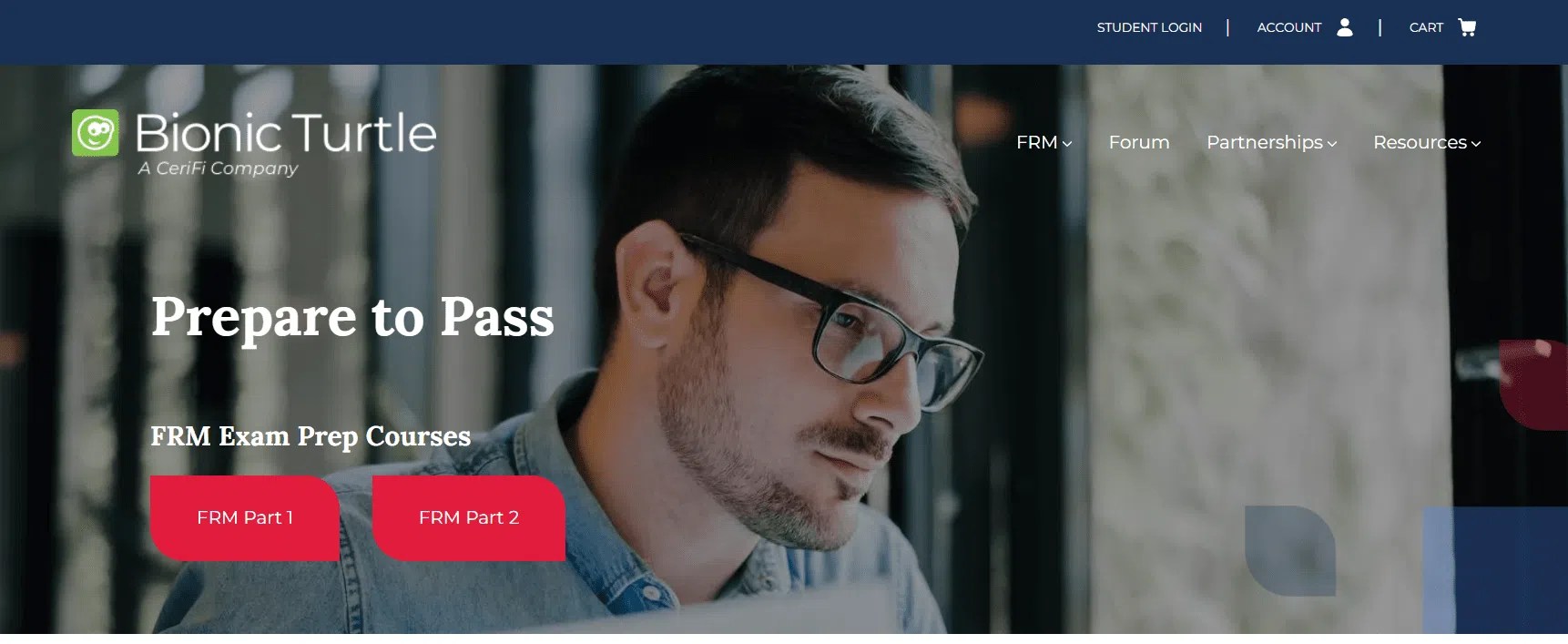Click the 'A CeriFi Company' tagline

[218, 169]
